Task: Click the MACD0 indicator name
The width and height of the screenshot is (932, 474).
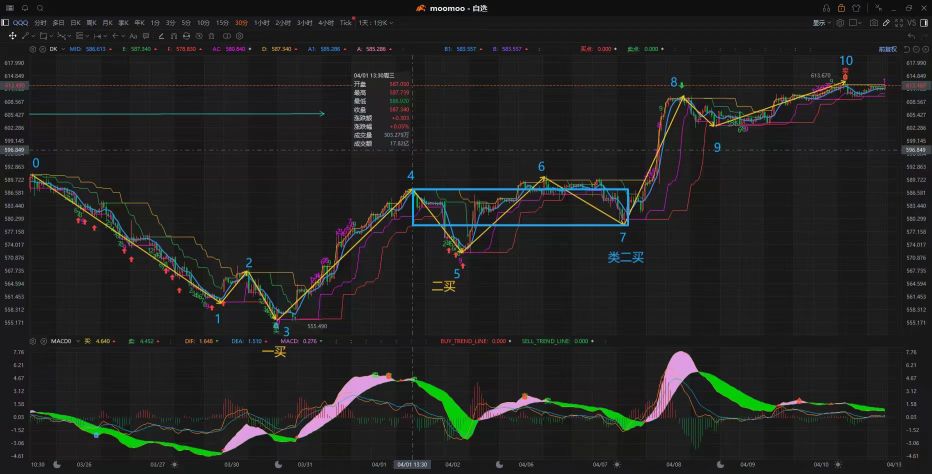Action: [x=61, y=341]
